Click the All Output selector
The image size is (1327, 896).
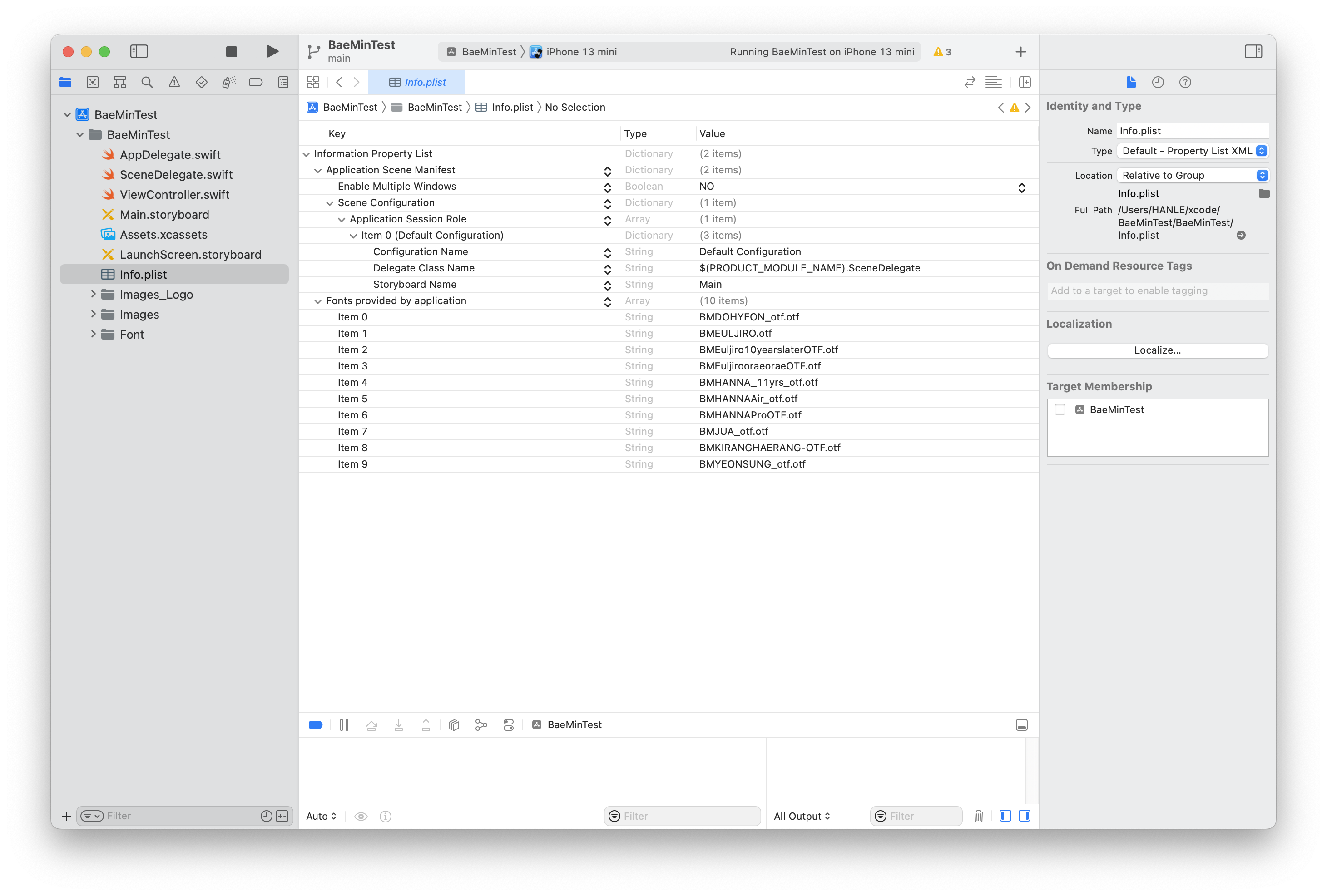pyautogui.click(x=802, y=816)
